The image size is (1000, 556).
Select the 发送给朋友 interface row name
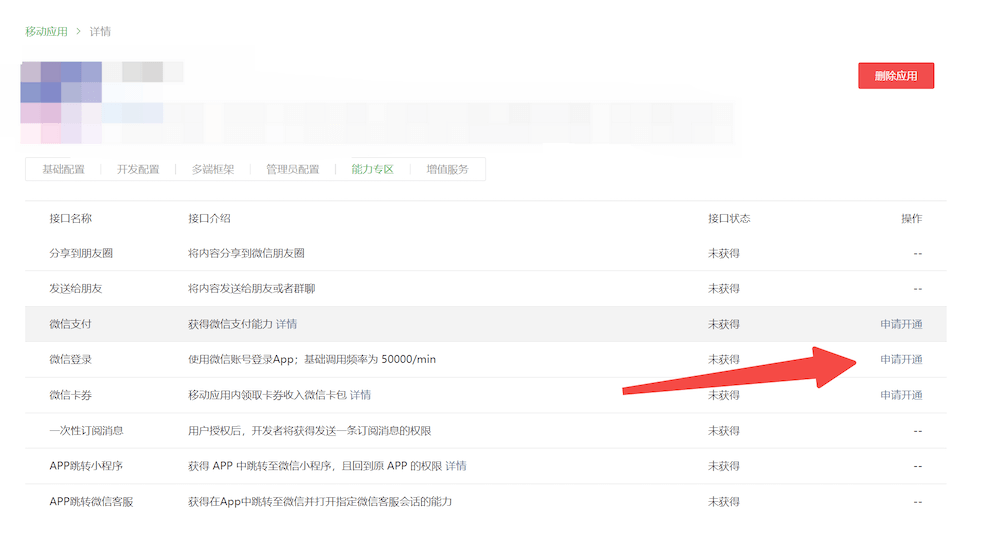coord(76,289)
